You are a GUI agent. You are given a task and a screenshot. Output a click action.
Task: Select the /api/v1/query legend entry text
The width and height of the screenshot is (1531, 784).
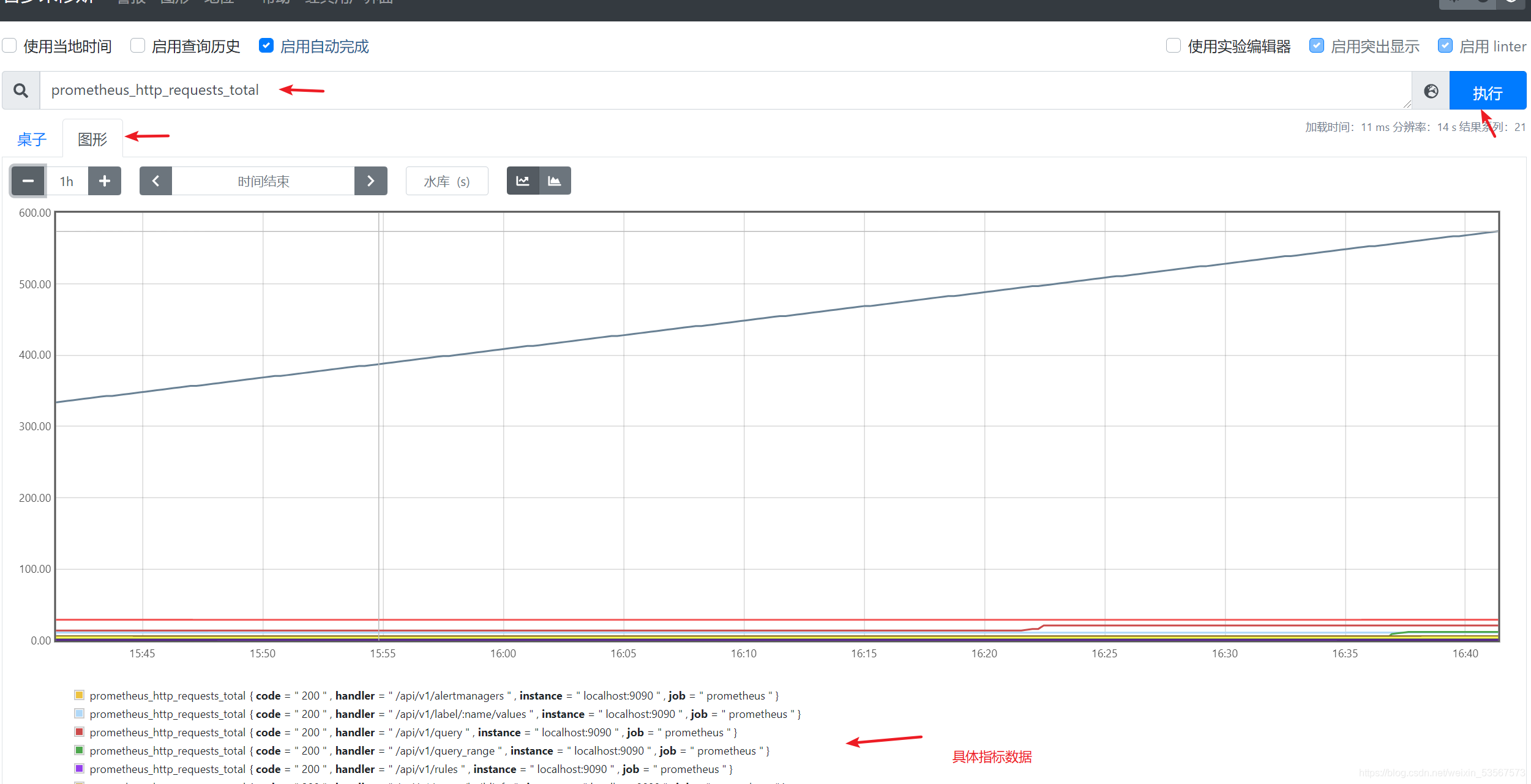point(413,733)
